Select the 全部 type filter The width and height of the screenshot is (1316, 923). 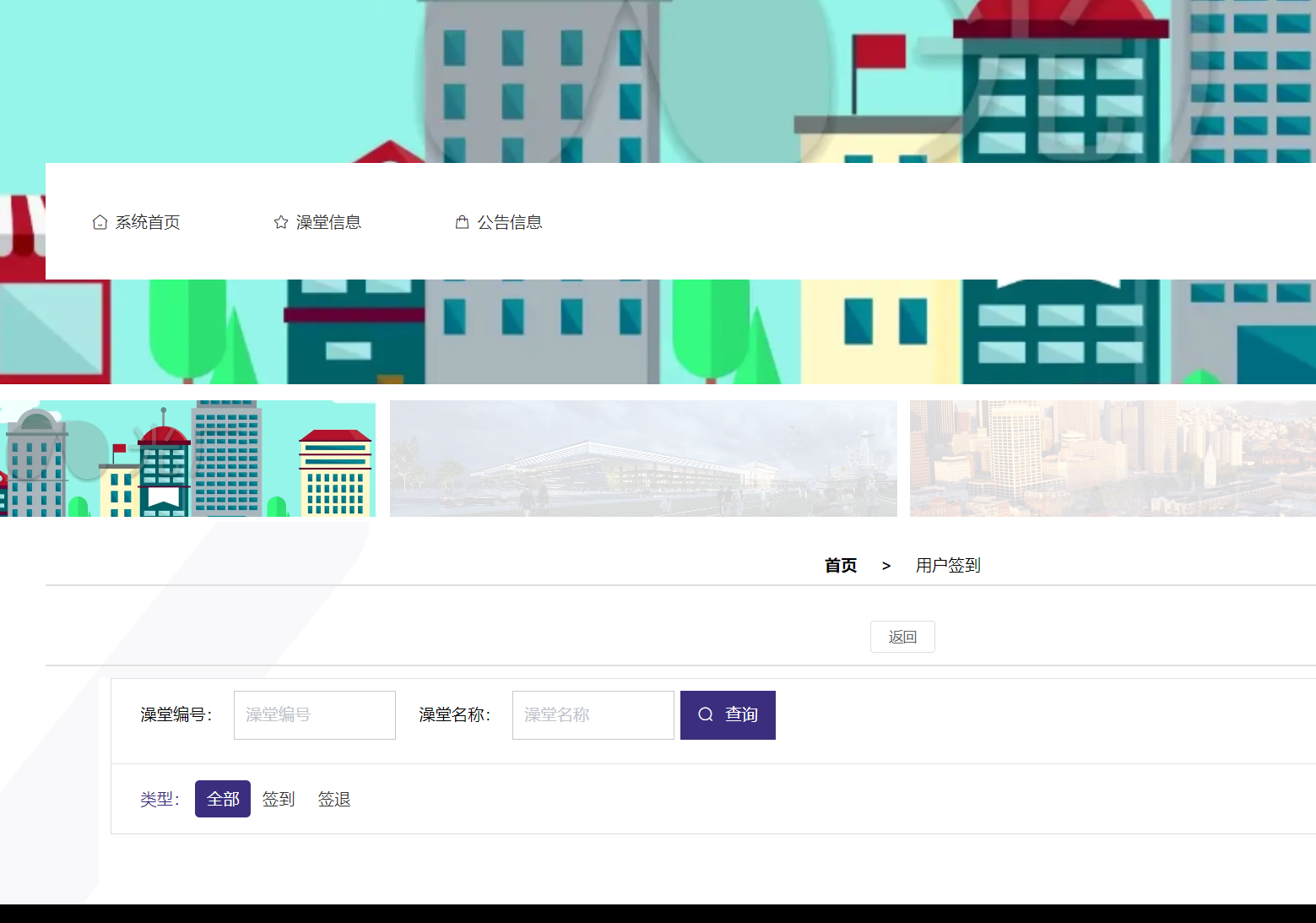(222, 798)
